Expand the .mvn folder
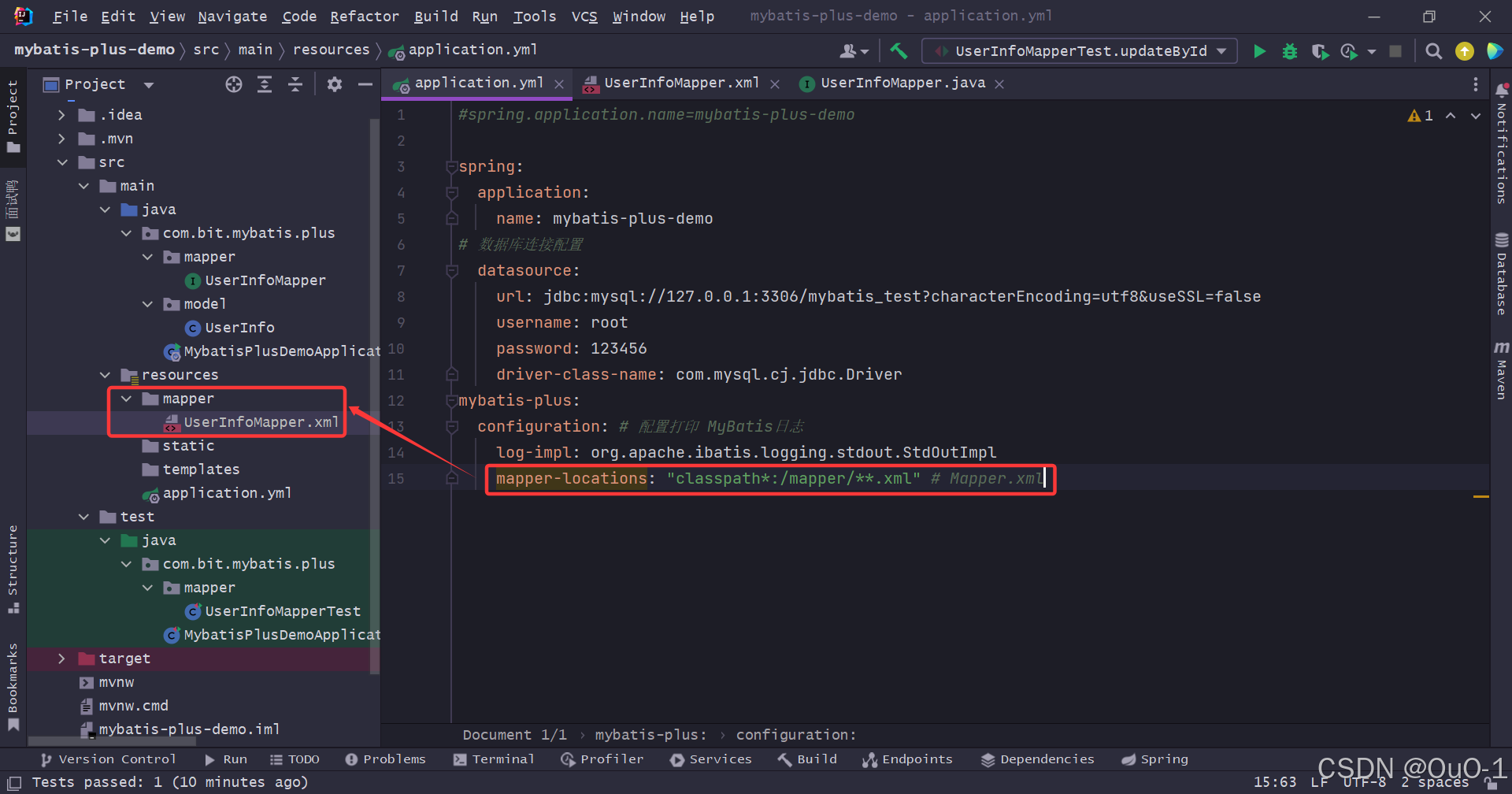 coord(62,139)
